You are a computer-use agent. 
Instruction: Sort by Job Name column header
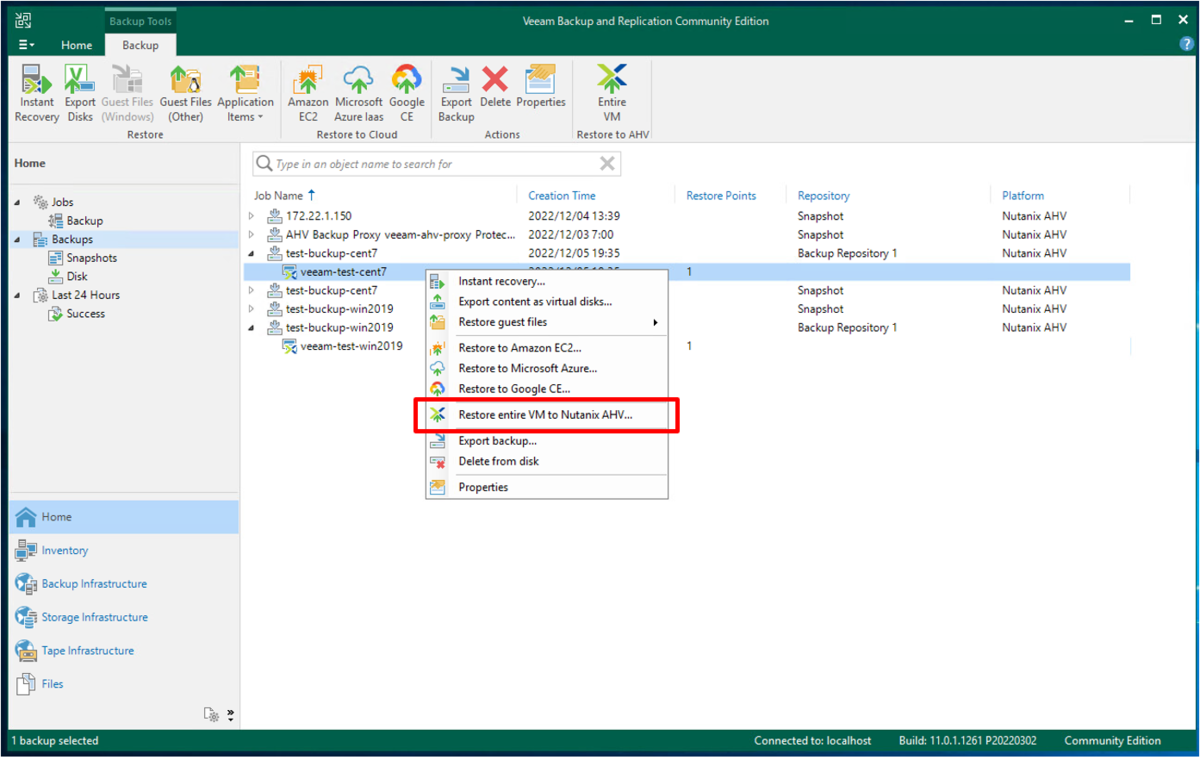coord(278,196)
